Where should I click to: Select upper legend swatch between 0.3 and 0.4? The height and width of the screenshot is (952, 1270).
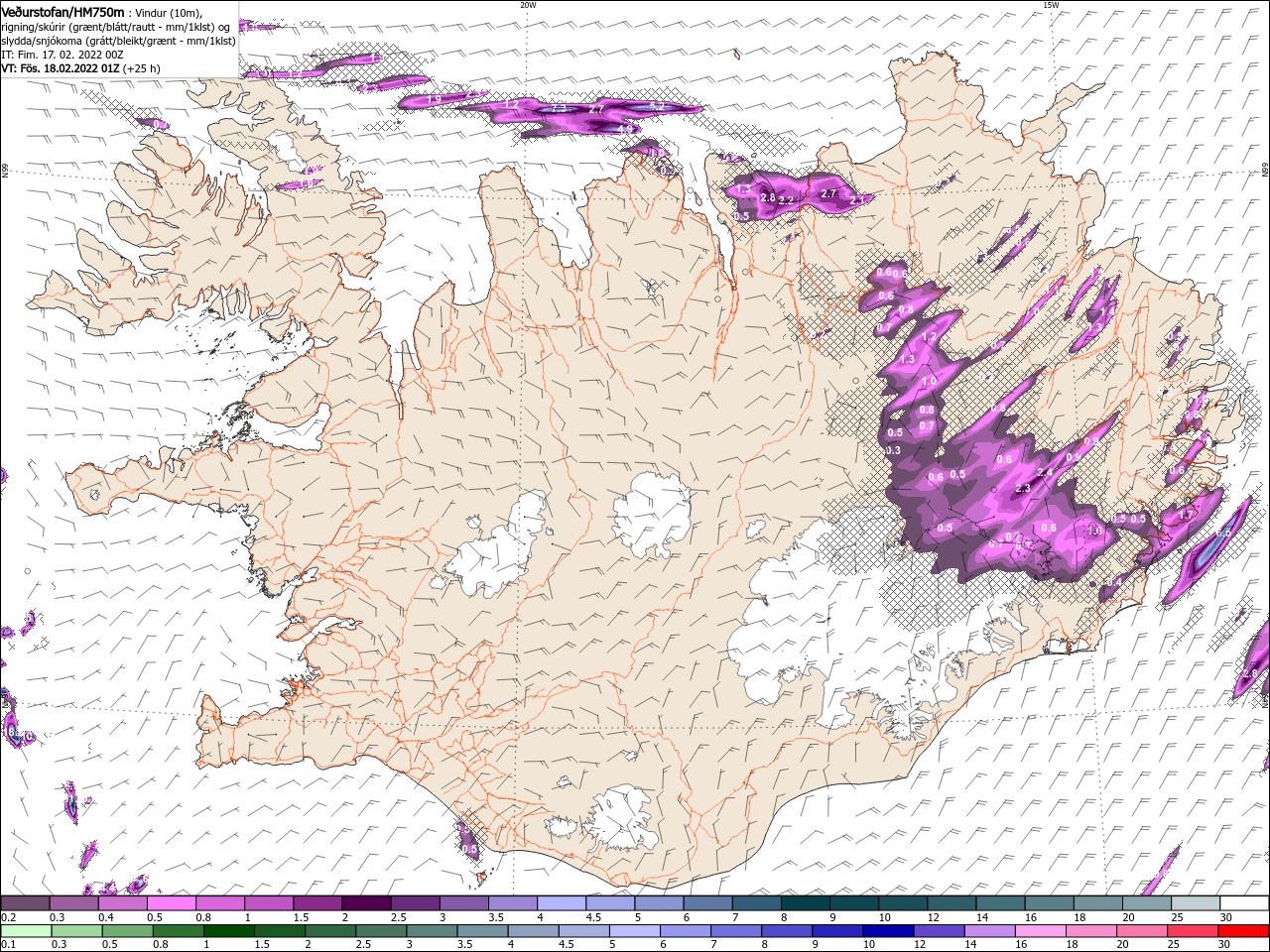[74, 902]
